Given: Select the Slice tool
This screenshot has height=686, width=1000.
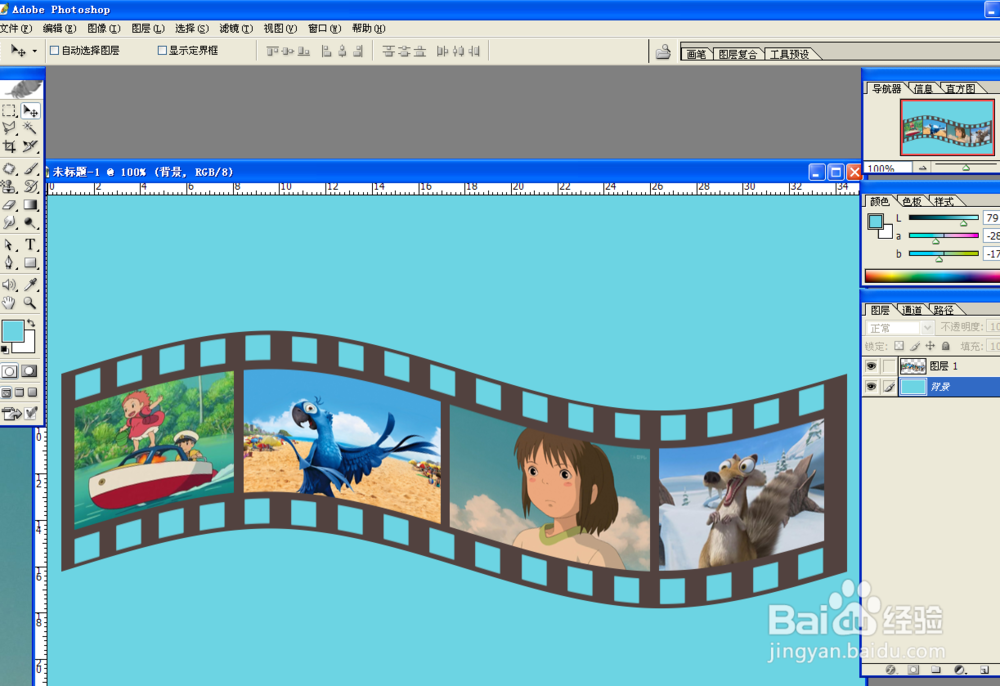Looking at the screenshot, I should coord(30,147).
